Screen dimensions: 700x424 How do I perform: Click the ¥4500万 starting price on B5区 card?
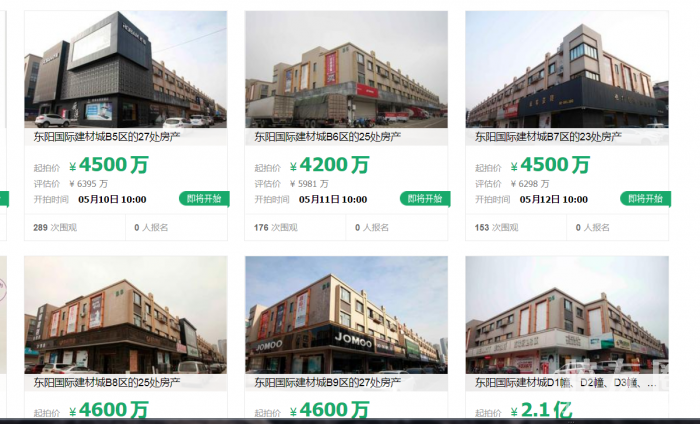[108, 165]
